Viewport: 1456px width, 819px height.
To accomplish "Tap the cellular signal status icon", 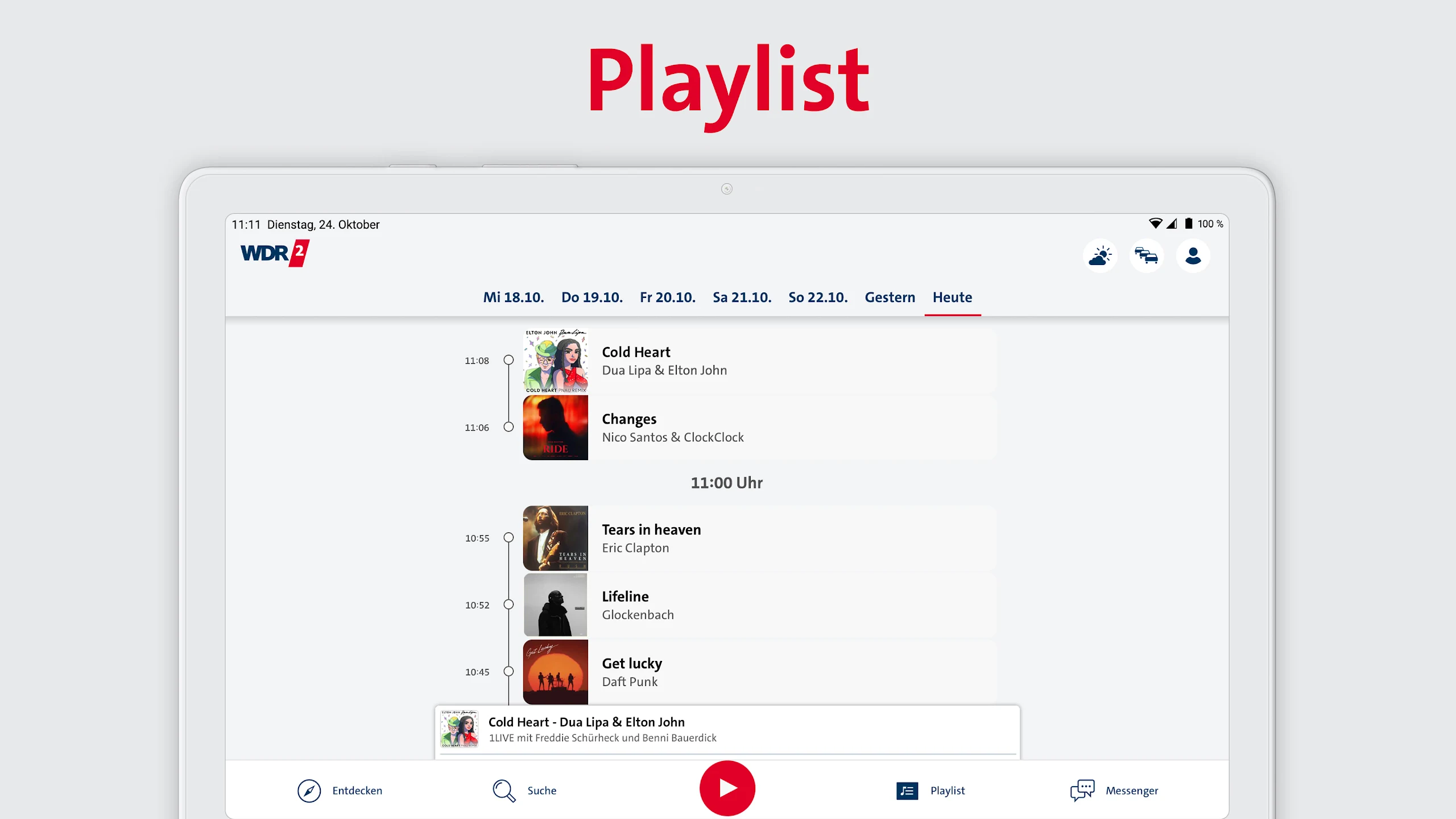I will click(1172, 224).
